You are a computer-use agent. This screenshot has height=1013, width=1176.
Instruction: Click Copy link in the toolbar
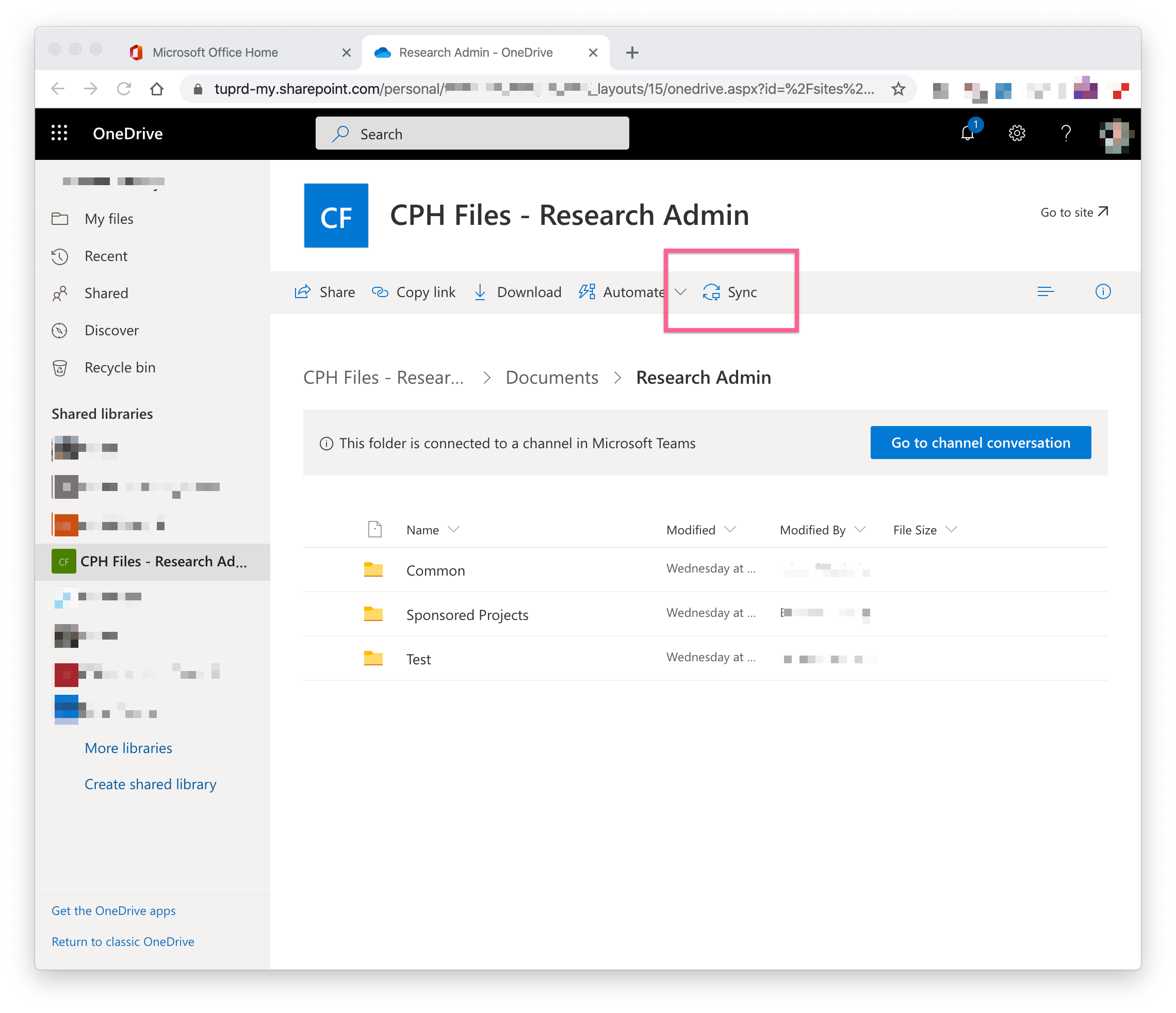tap(414, 292)
